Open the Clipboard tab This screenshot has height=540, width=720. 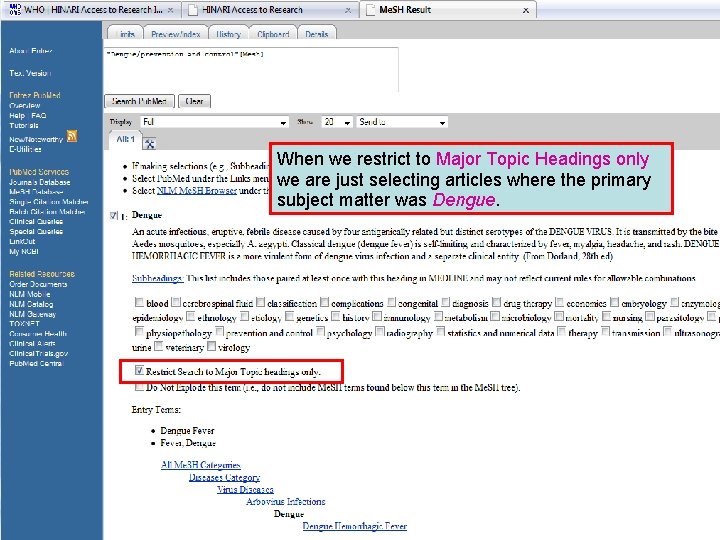(x=273, y=34)
